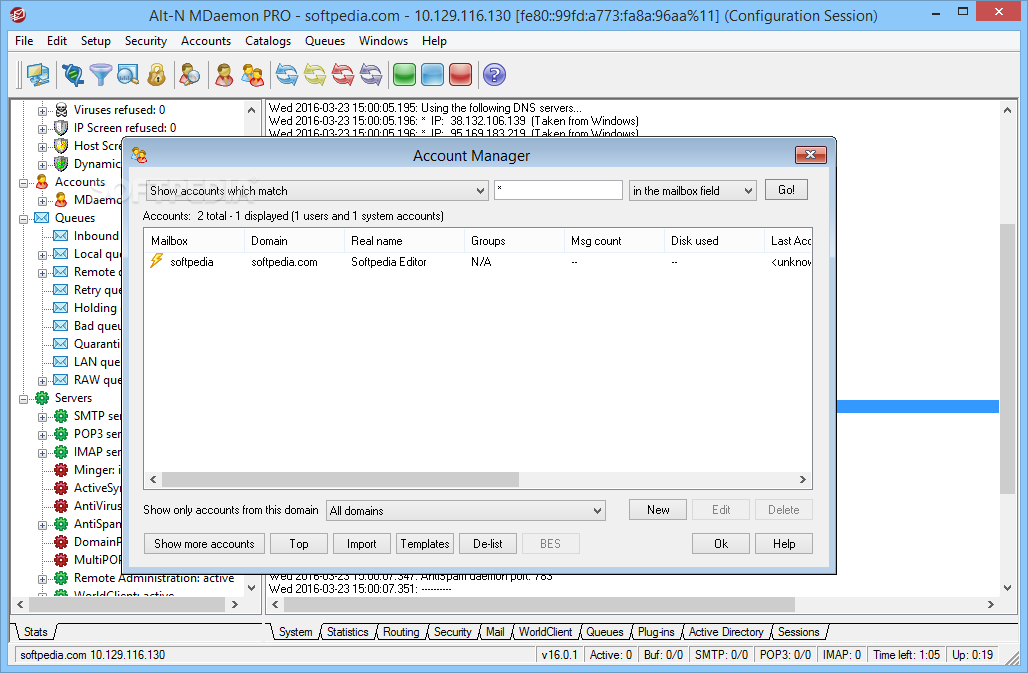
Task: Close the Account Manager dialog
Action: pos(810,155)
